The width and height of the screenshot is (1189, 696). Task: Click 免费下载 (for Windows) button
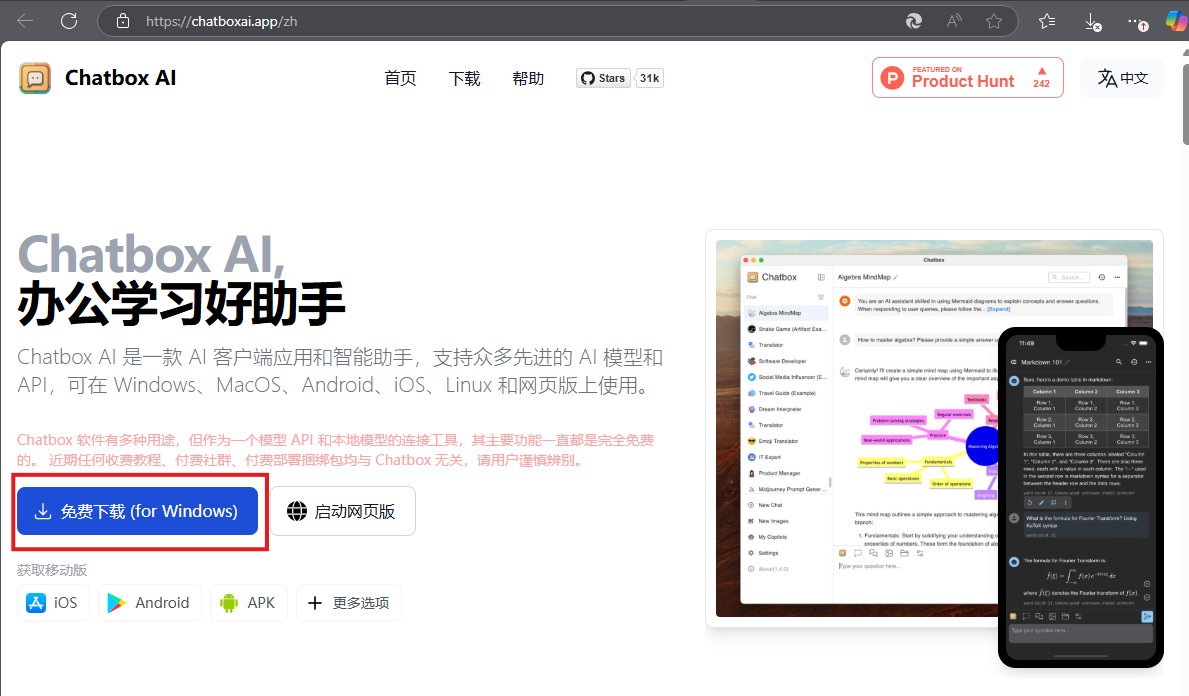coord(137,511)
